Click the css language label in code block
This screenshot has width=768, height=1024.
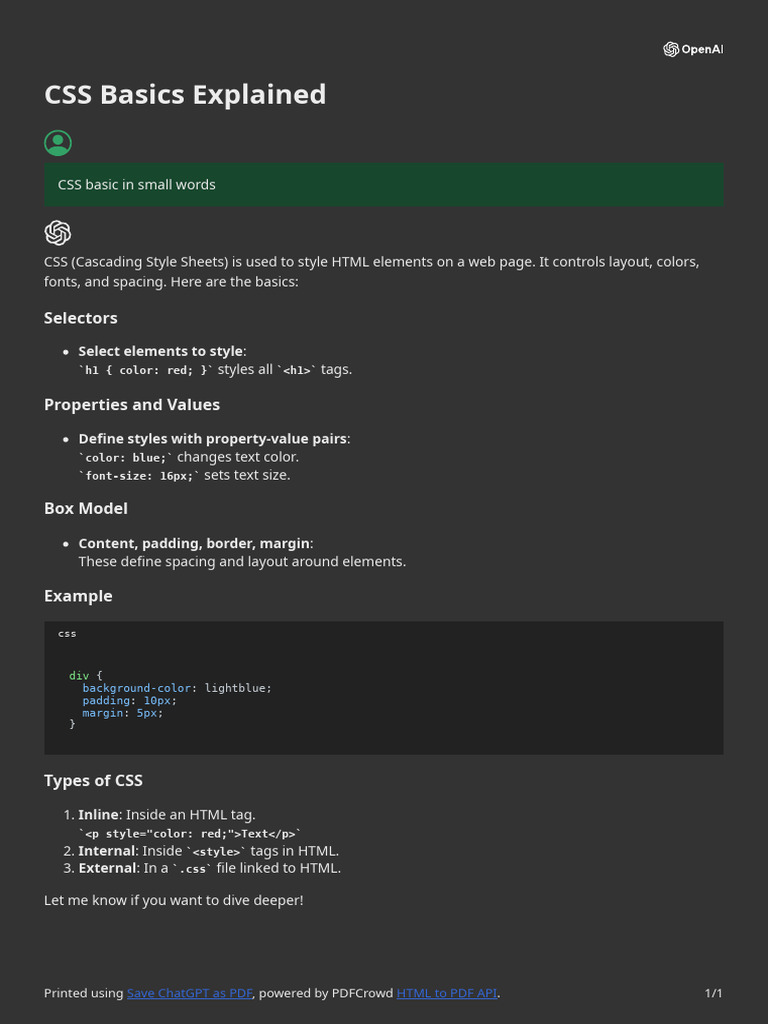coord(67,634)
